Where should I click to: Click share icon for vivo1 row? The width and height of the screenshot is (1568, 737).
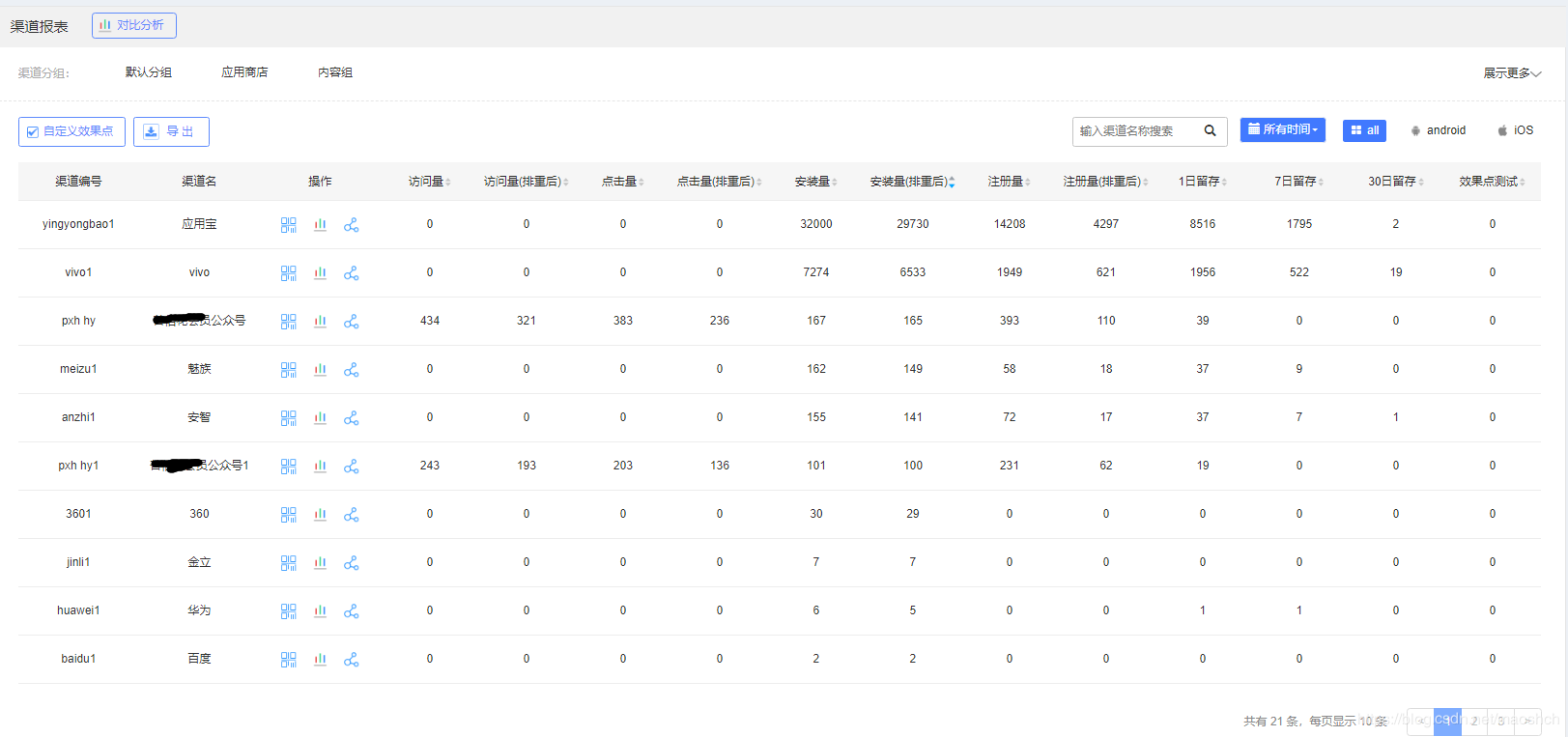pyautogui.click(x=351, y=272)
